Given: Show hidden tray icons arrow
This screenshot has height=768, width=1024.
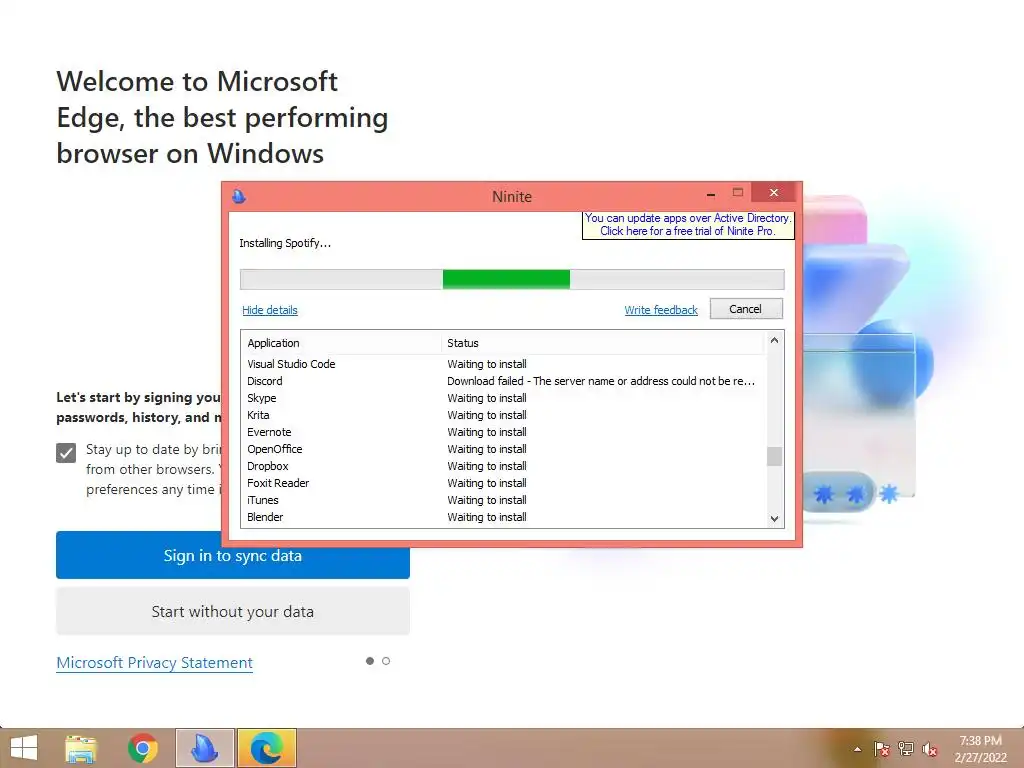Looking at the screenshot, I should coord(857,749).
